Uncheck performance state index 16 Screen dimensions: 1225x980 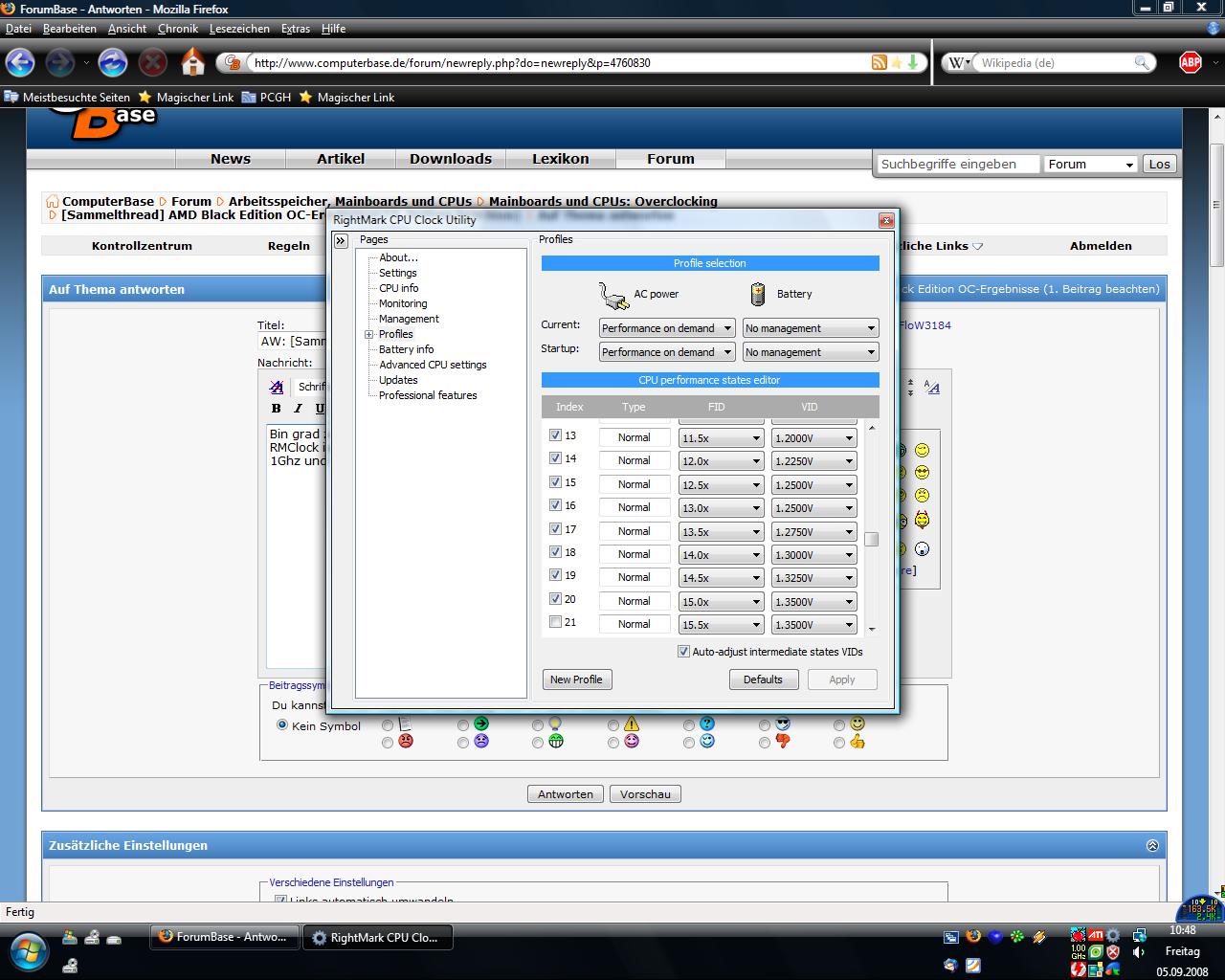click(x=555, y=504)
